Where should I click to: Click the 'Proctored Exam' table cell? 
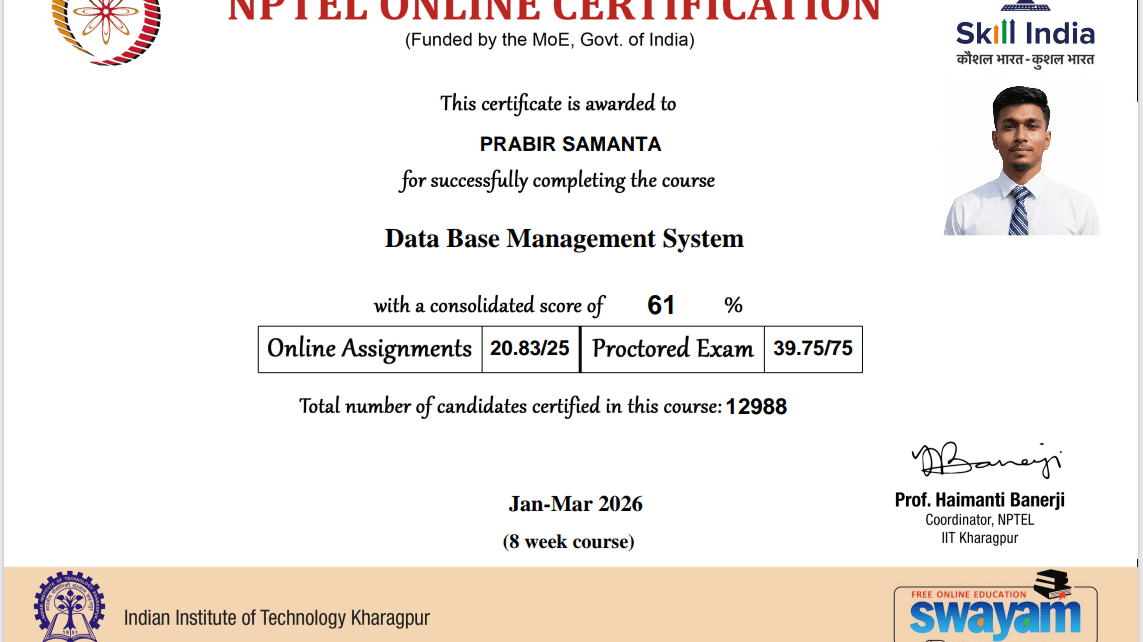tap(672, 349)
